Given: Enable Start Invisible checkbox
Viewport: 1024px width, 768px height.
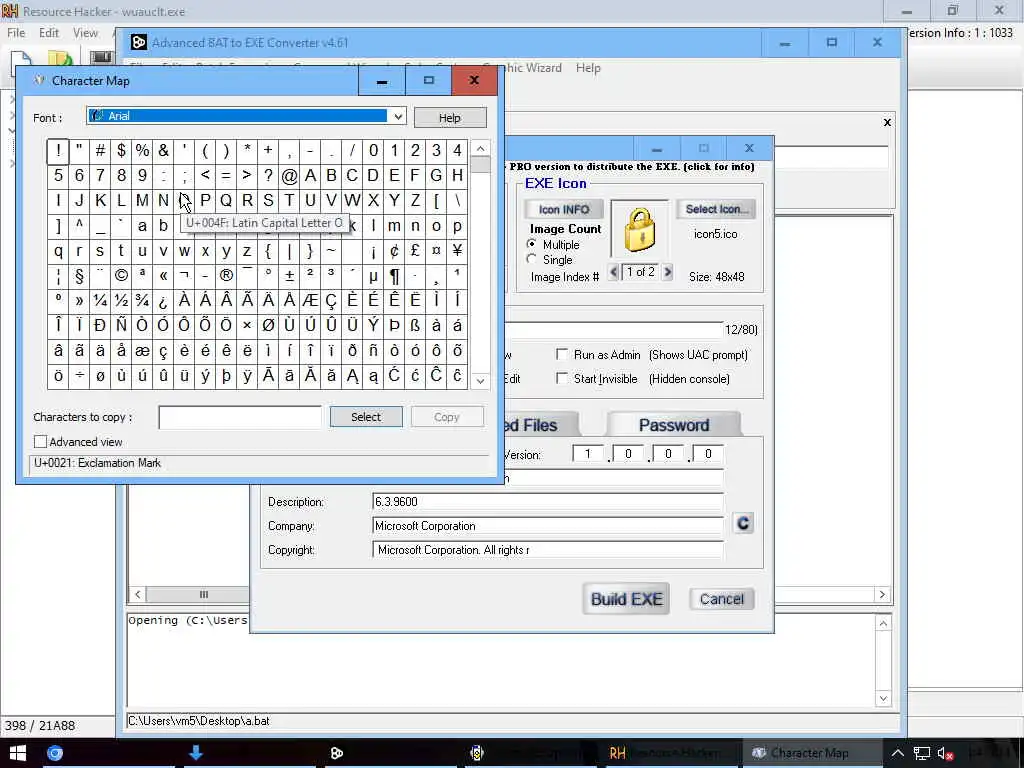Looking at the screenshot, I should coord(562,378).
